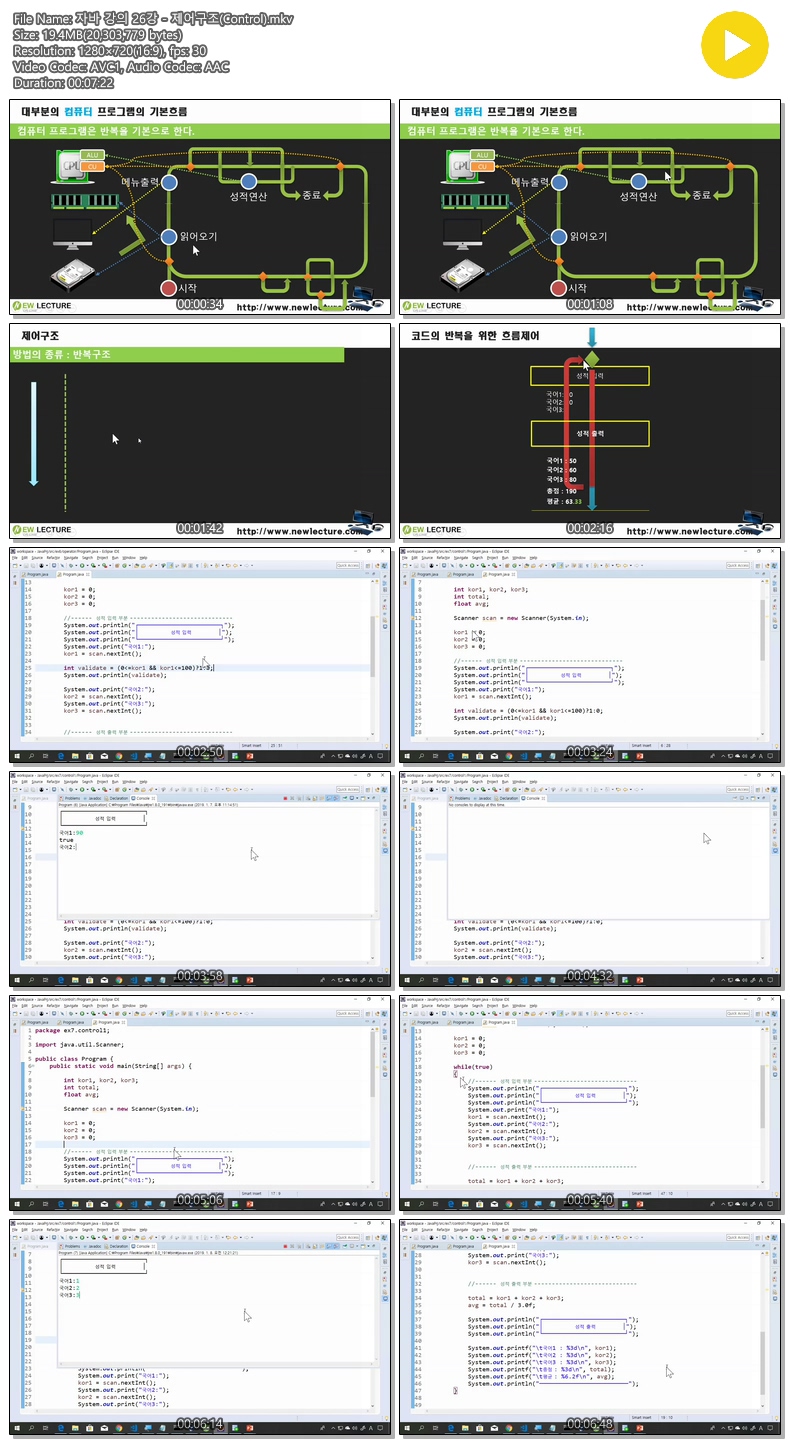
Task: Open the File menu in 00:02:50 frame
Action: 16,558
